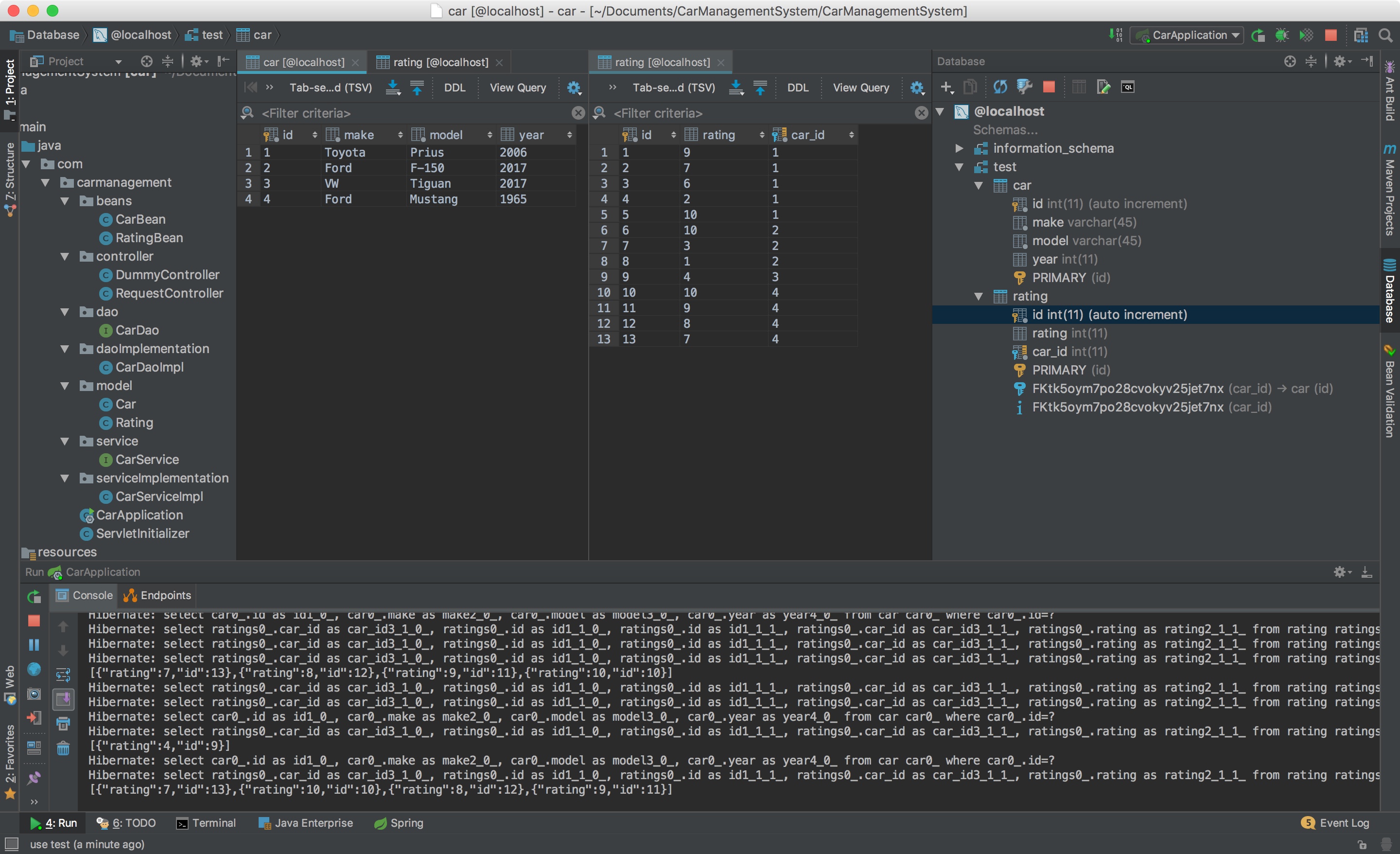Toggle the Spring sidebar tab icon
The image size is (1400, 854).
click(x=380, y=822)
